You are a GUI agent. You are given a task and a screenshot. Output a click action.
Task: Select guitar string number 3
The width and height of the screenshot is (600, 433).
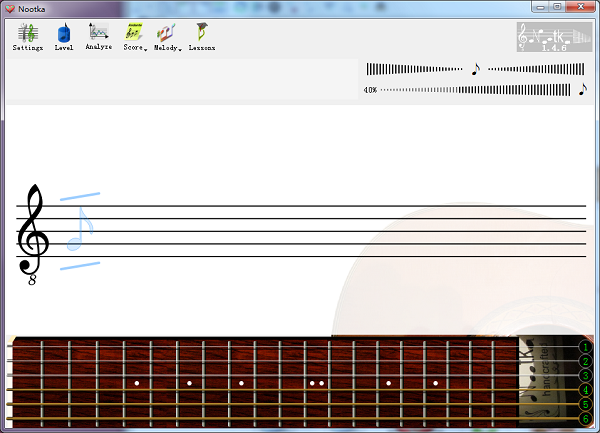coord(585,376)
